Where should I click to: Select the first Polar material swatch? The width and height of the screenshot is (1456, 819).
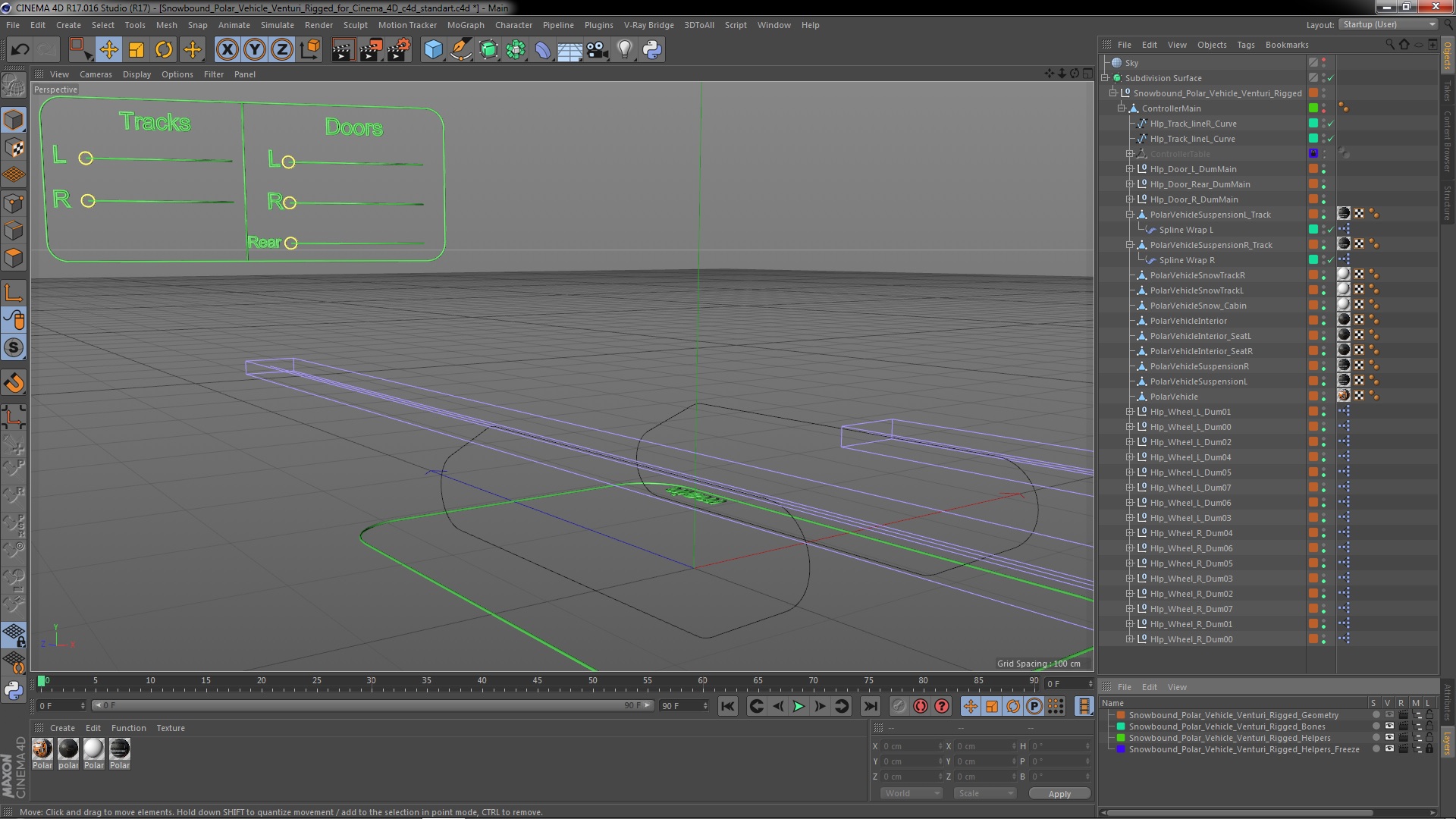42,749
